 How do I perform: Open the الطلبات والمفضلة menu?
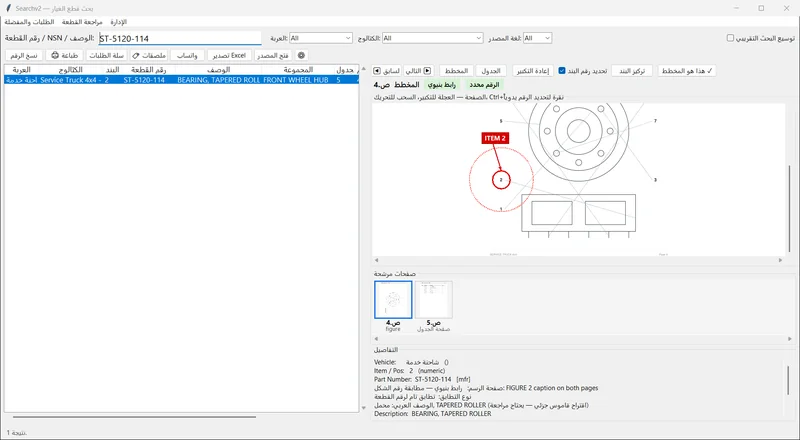coord(30,22)
